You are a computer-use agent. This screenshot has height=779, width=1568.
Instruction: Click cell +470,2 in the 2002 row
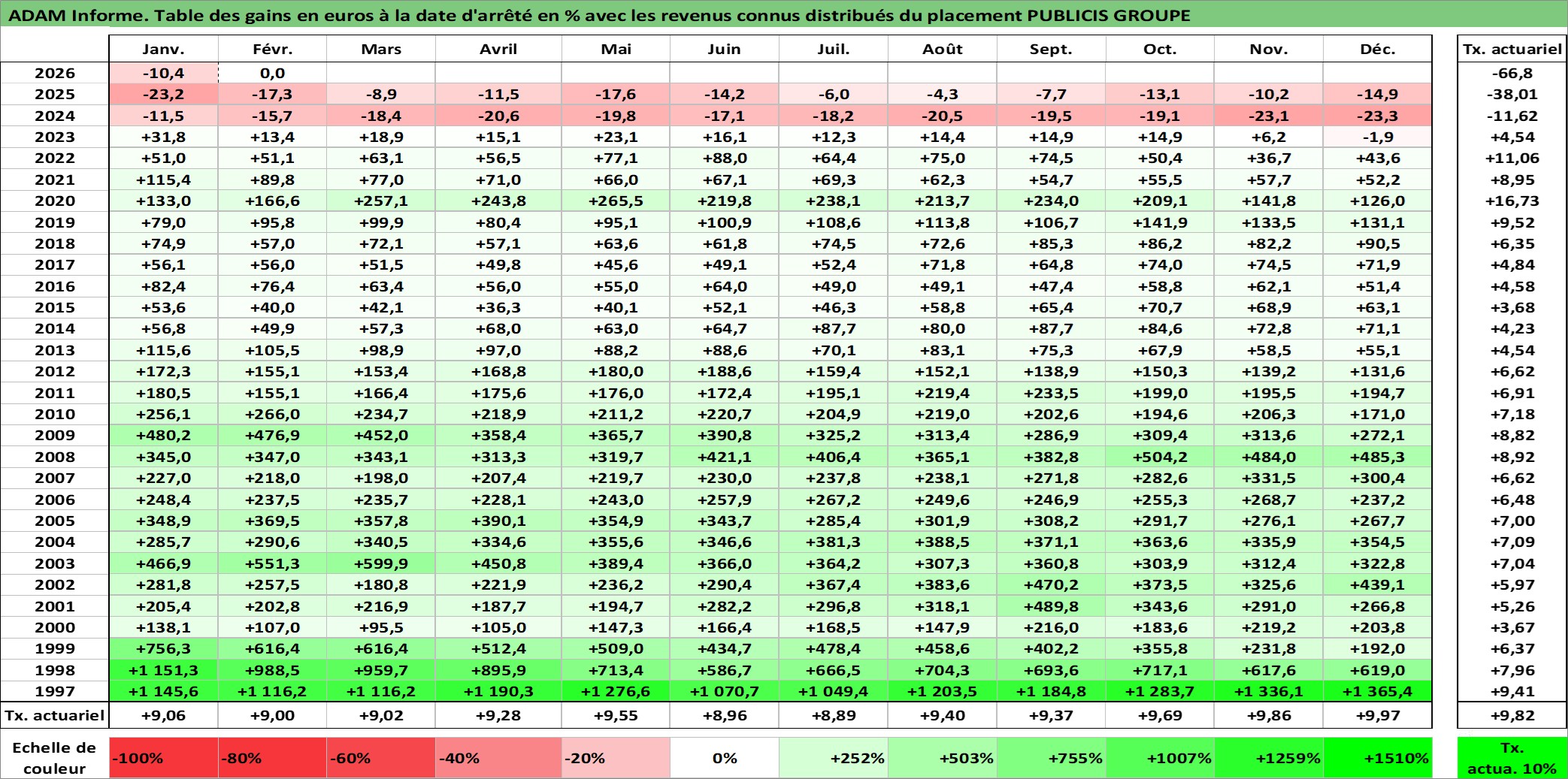(x=1052, y=584)
